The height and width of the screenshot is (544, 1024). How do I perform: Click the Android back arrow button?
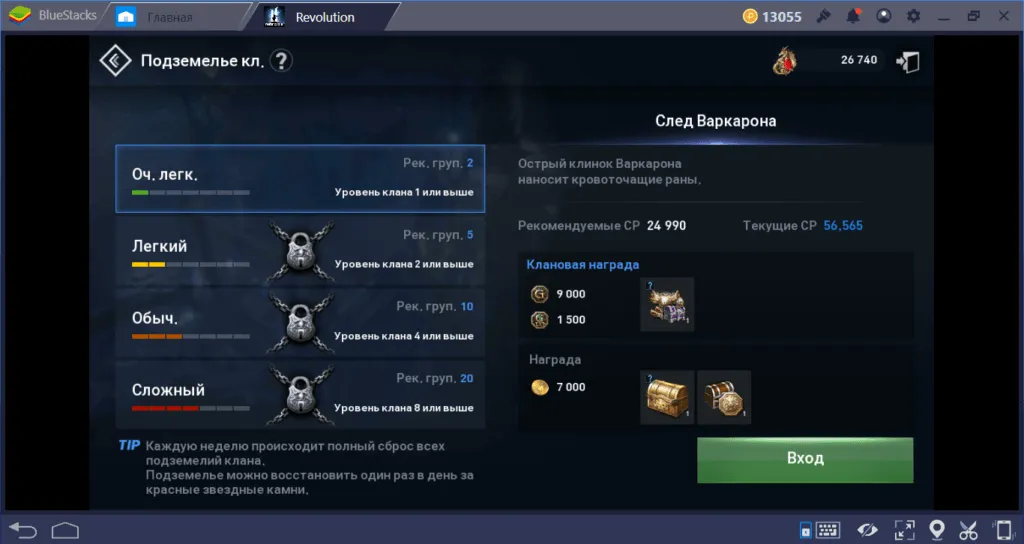coord(23,530)
